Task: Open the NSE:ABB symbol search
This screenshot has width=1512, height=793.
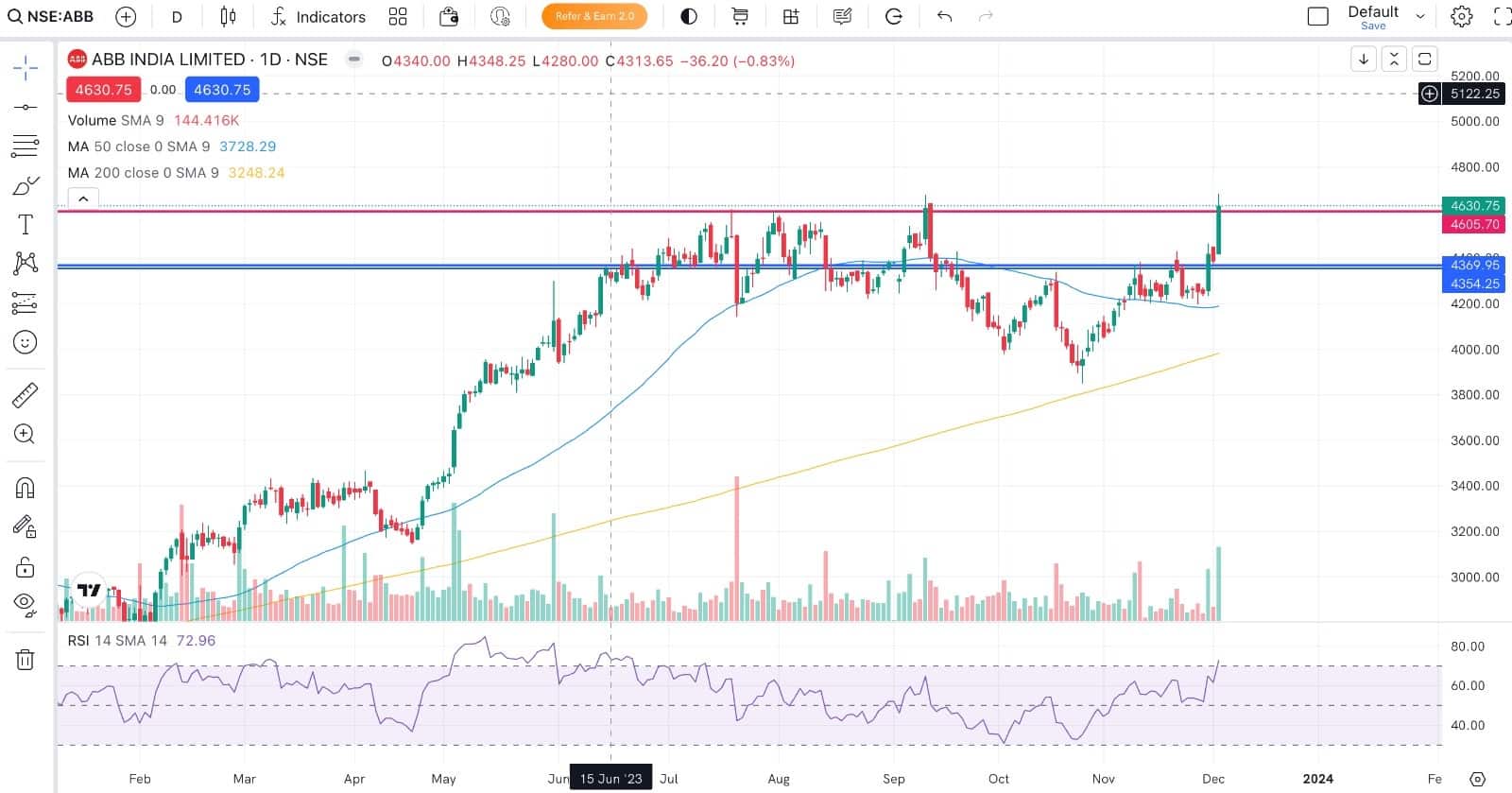Action: [x=51, y=16]
